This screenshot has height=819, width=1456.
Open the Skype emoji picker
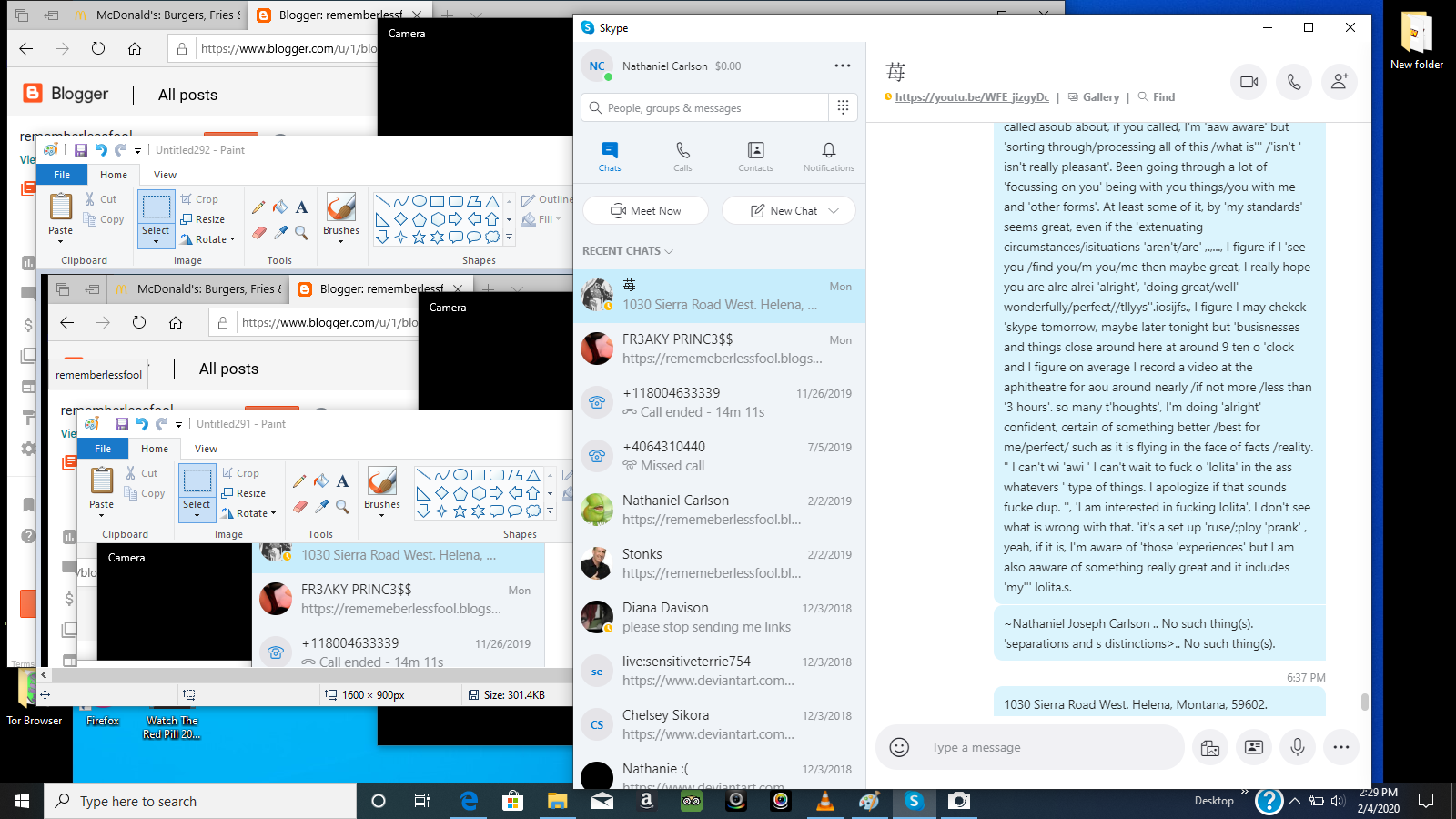click(x=899, y=747)
